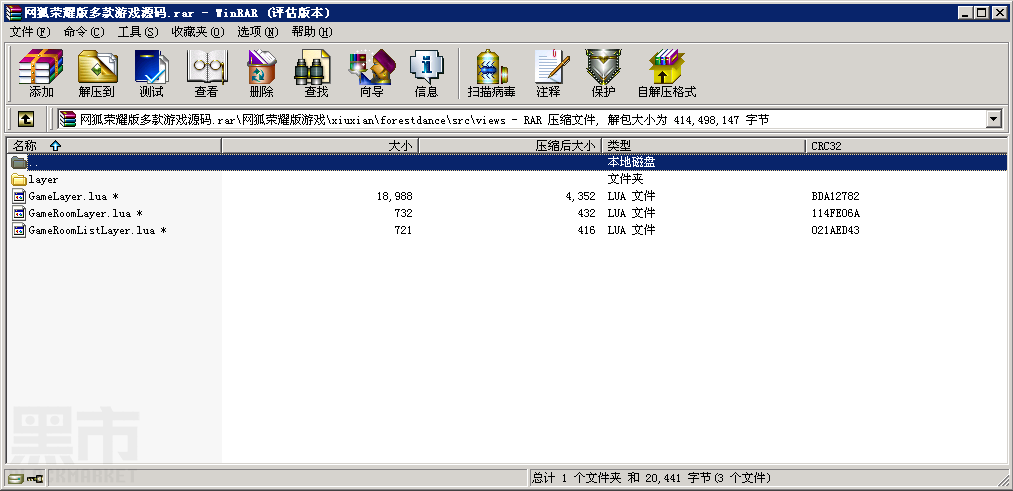Open the 文件(F) menu
The height and width of the screenshot is (491, 1013).
30,32
